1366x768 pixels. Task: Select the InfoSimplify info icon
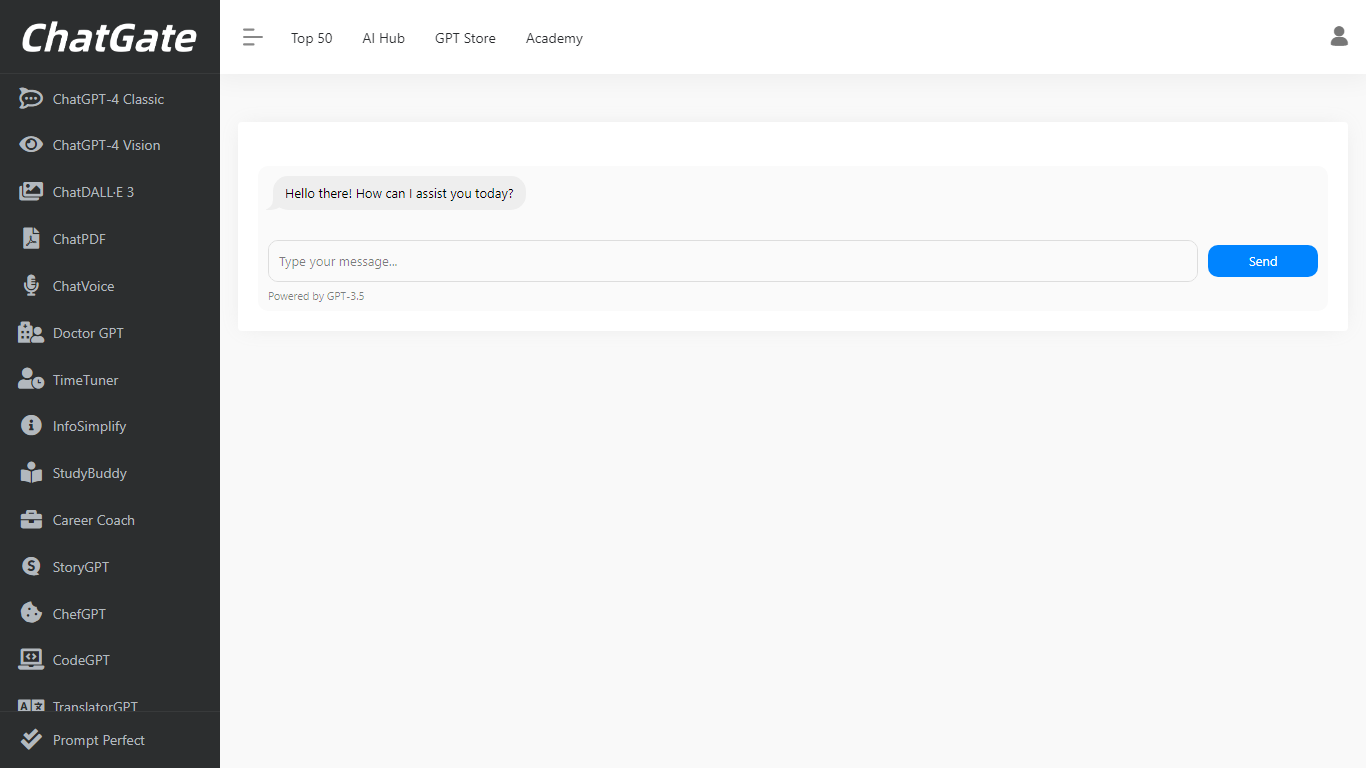pos(31,426)
